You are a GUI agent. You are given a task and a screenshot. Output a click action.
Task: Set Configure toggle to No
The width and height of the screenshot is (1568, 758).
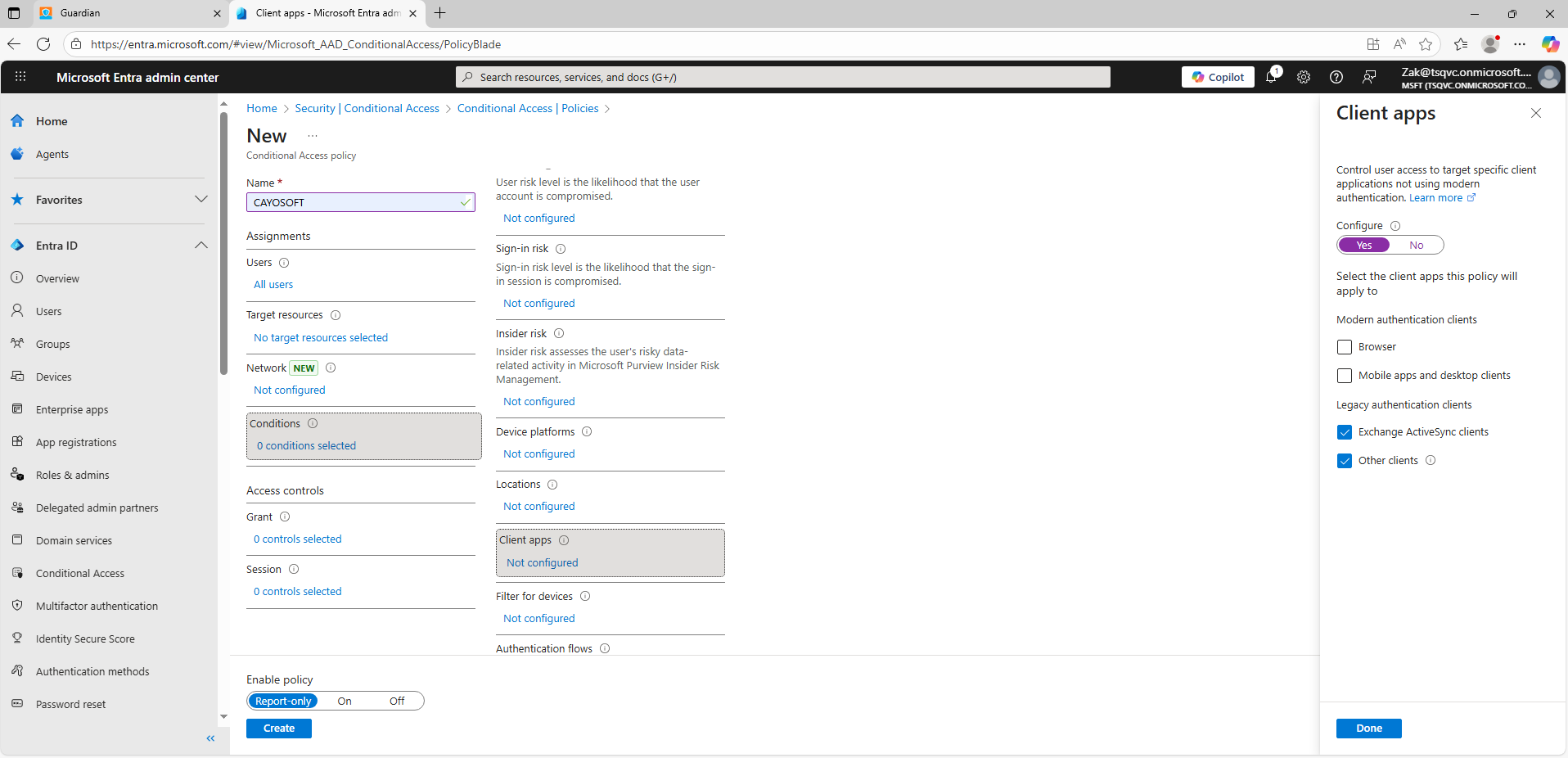1416,246
